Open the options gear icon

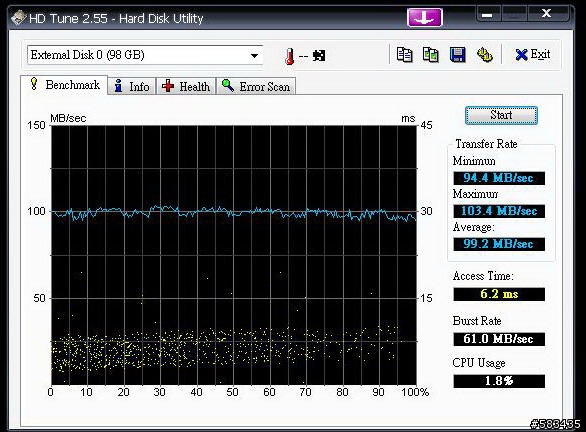click(x=485, y=55)
